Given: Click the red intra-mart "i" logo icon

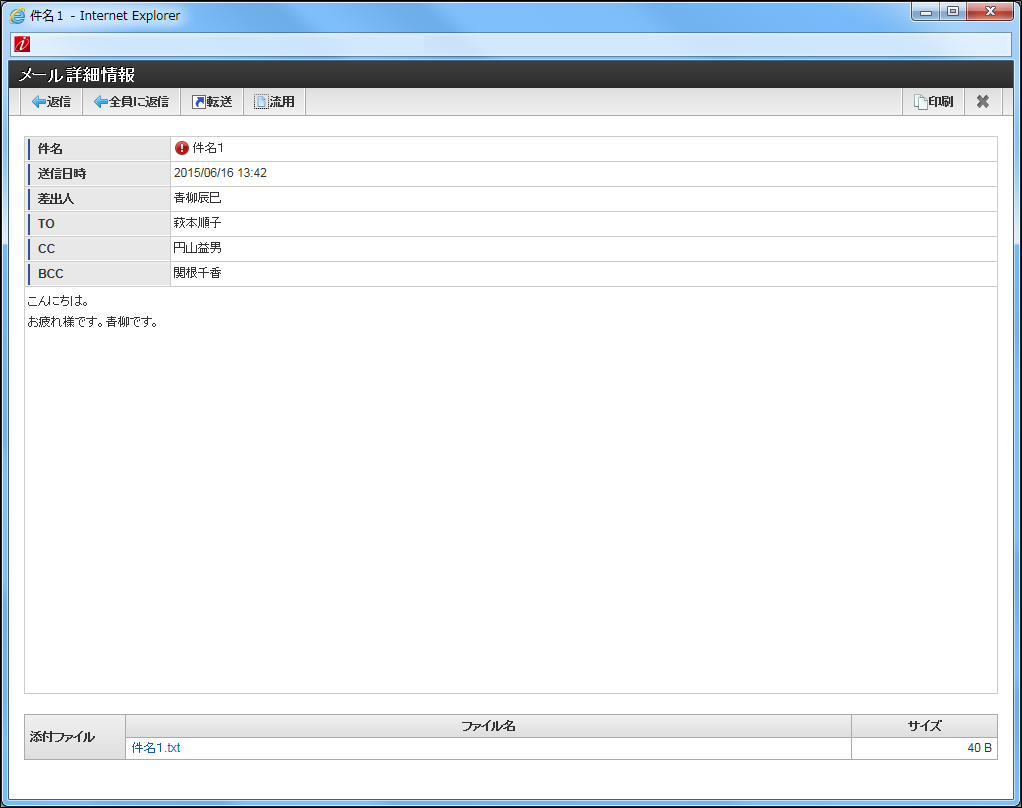Looking at the screenshot, I should [22, 44].
